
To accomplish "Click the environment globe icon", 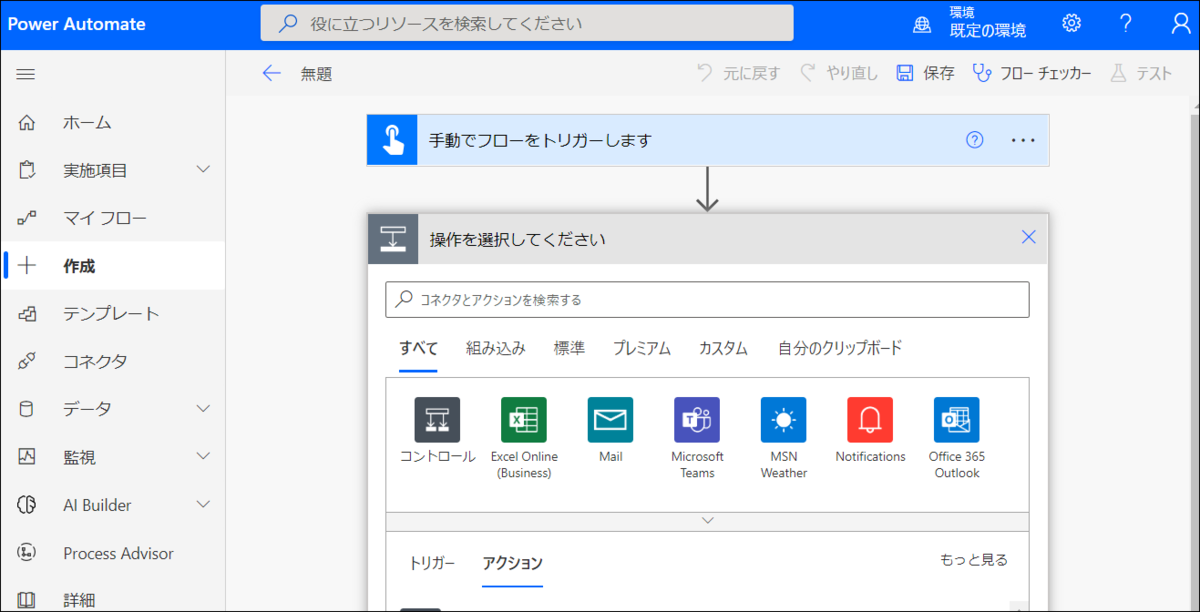I will (x=922, y=24).
